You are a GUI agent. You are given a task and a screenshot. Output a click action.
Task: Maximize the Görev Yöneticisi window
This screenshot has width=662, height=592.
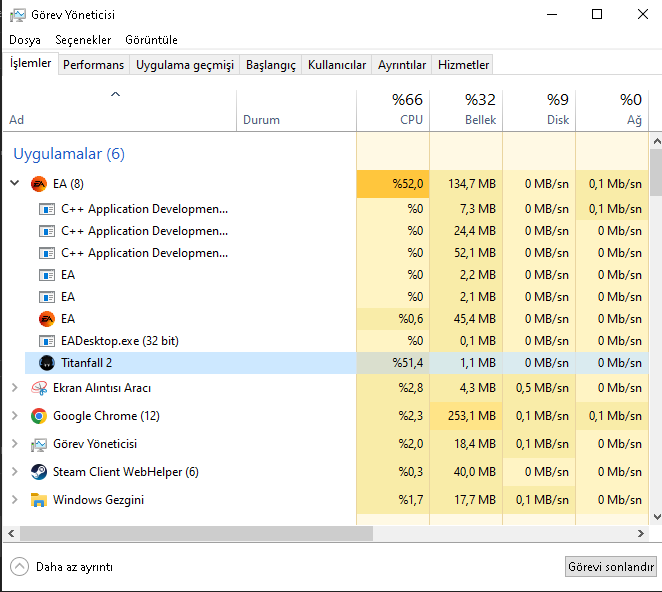(597, 14)
